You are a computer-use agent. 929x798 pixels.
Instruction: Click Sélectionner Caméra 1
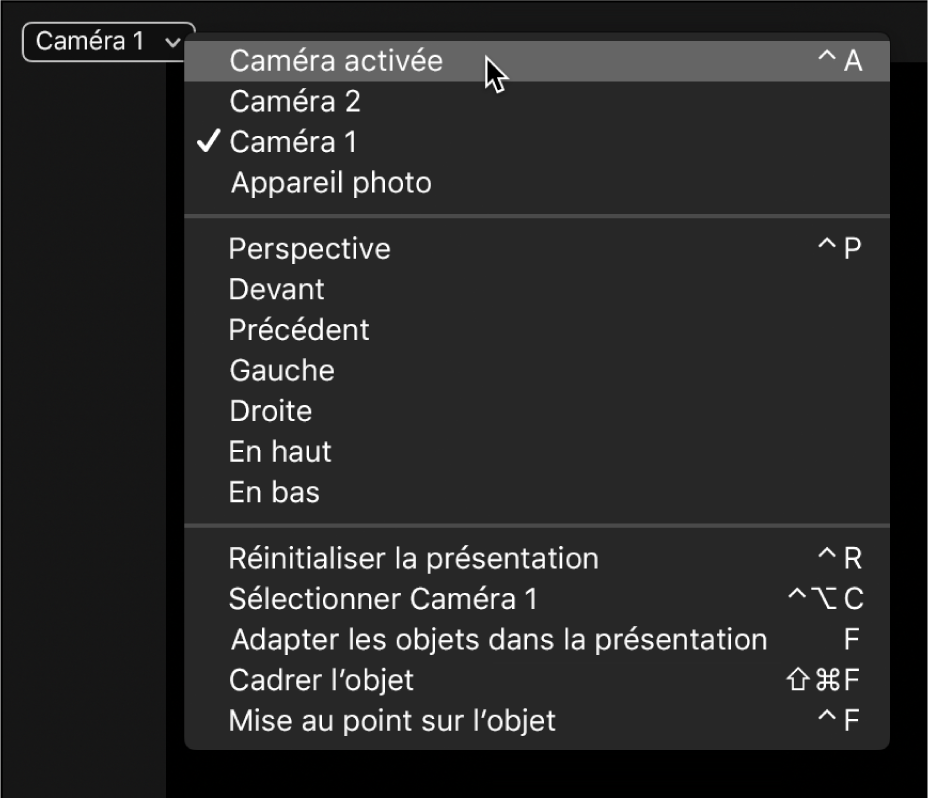click(380, 598)
